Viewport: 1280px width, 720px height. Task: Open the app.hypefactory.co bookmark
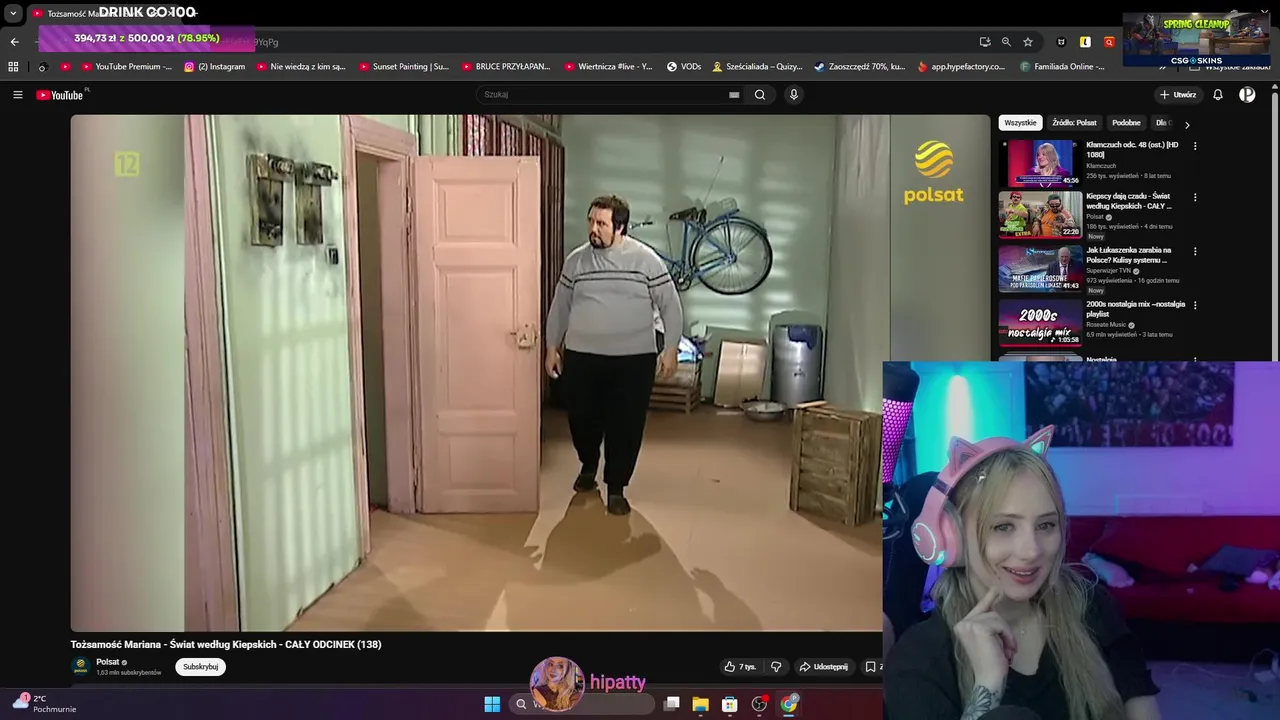[961, 67]
